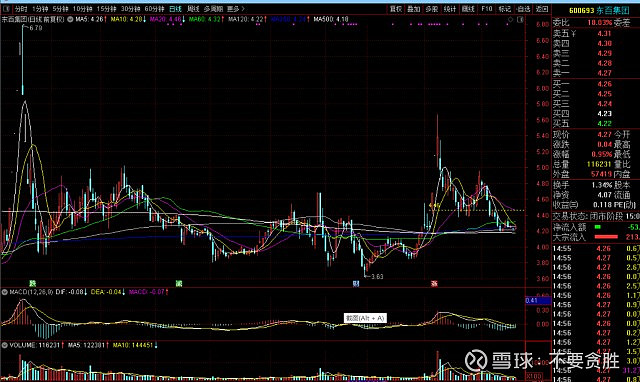Click the small square icon beside diamond
Screen dimensions: 640x382
point(520,20)
